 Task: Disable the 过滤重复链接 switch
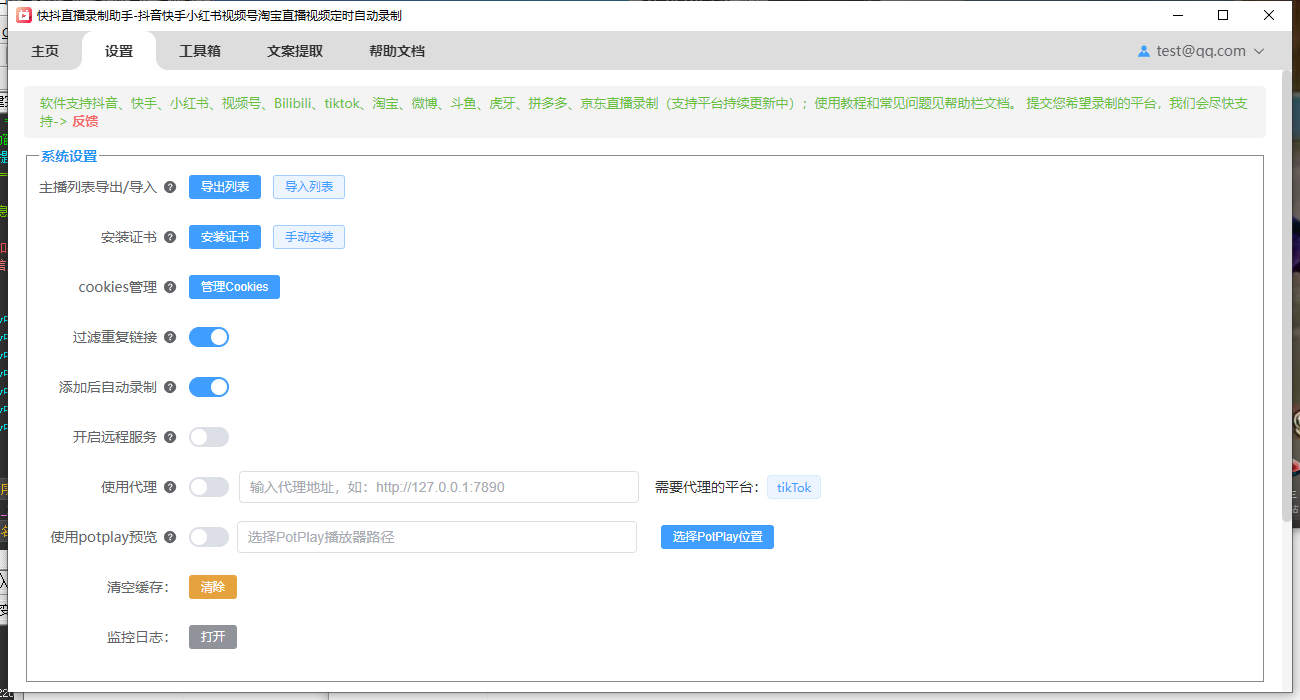click(x=209, y=337)
